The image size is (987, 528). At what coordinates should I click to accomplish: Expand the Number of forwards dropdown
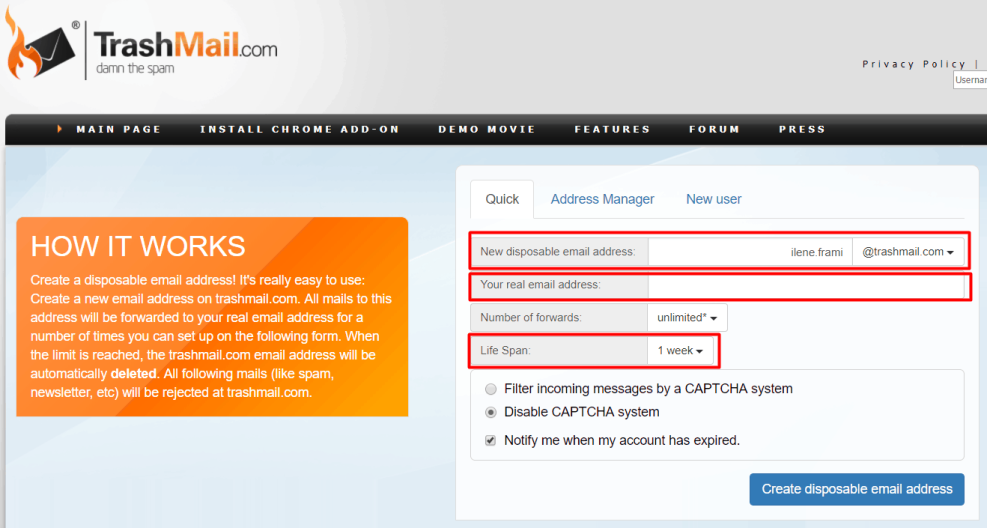coord(687,318)
